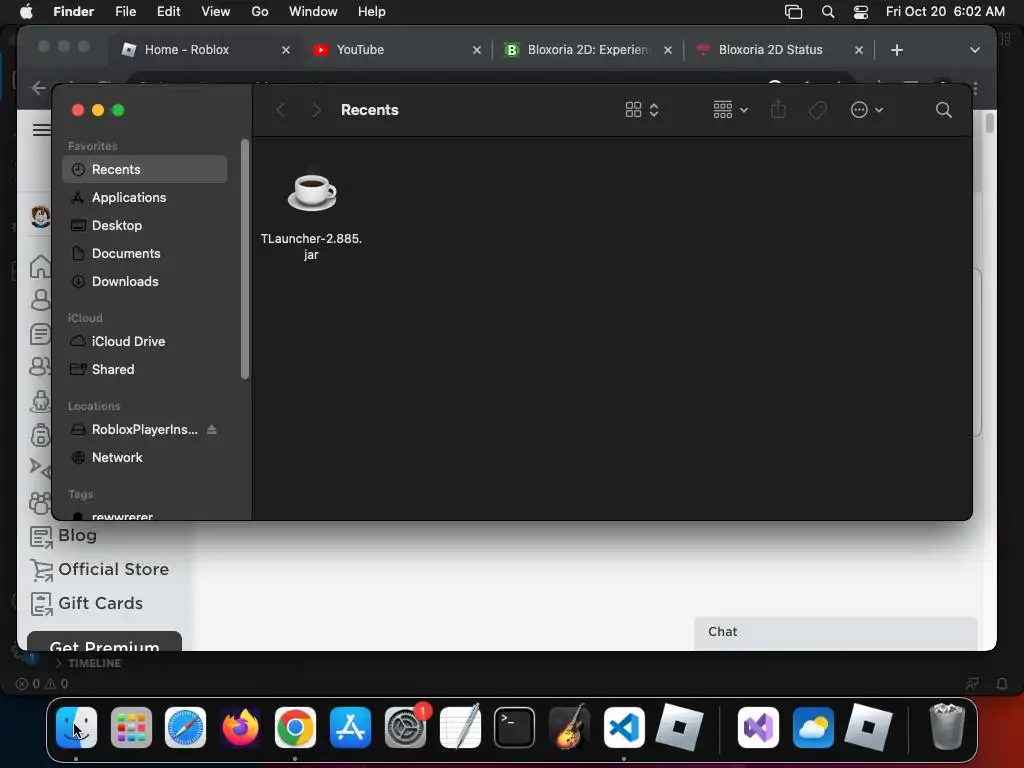Open Visual Studio Code from the Dock
Screen dimensions: 1024x768
point(624,727)
